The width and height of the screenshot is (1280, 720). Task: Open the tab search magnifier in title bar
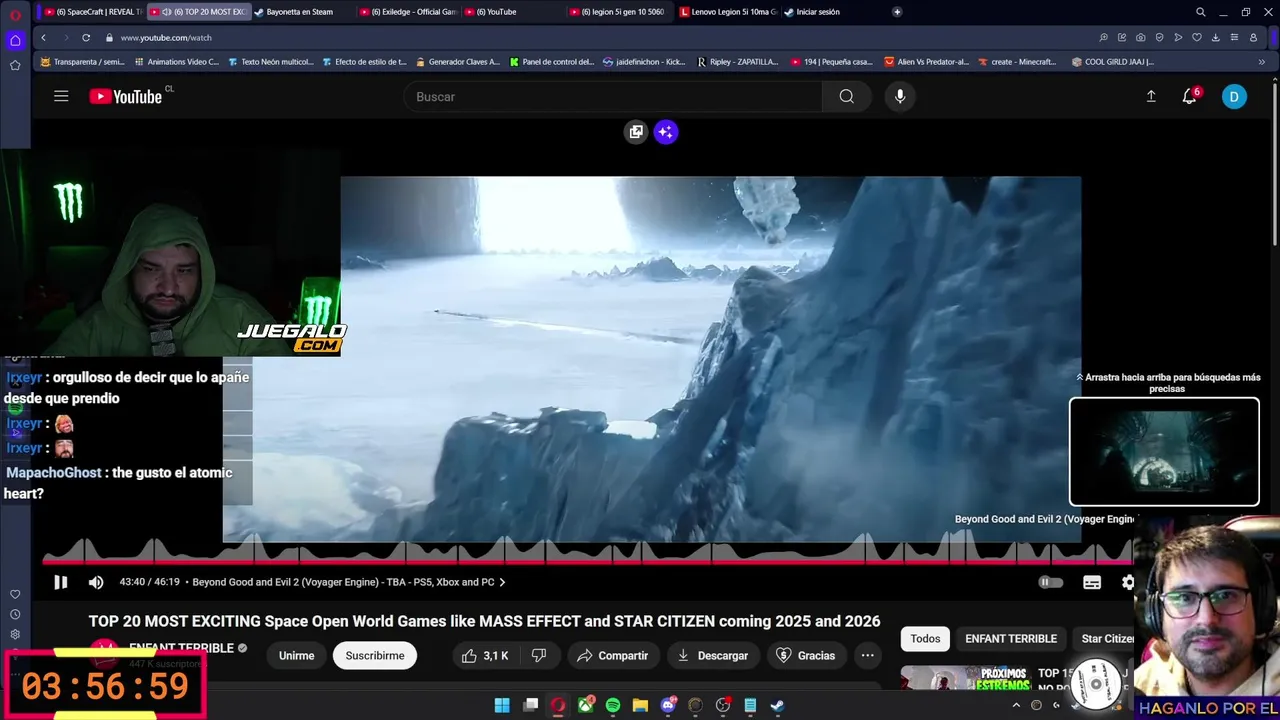coord(1200,12)
